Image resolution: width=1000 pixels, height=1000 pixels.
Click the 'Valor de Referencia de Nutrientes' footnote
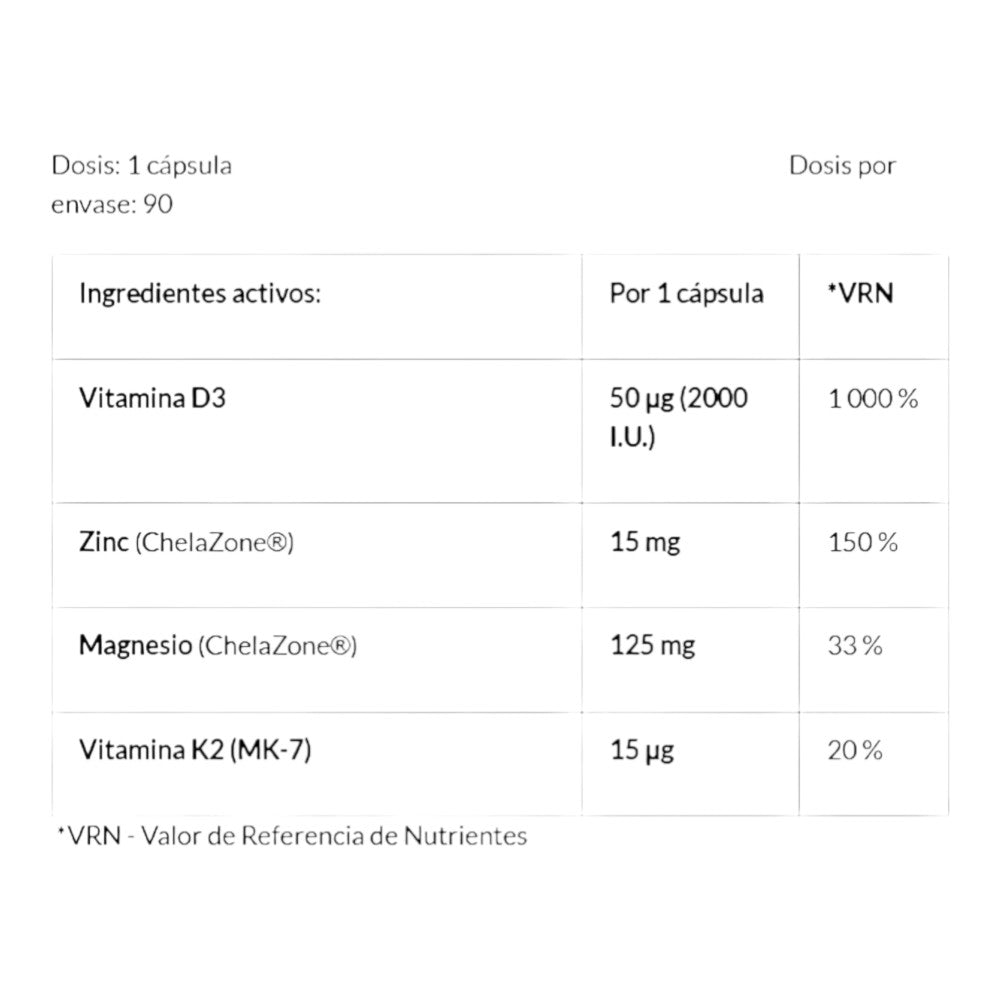pos(335,835)
